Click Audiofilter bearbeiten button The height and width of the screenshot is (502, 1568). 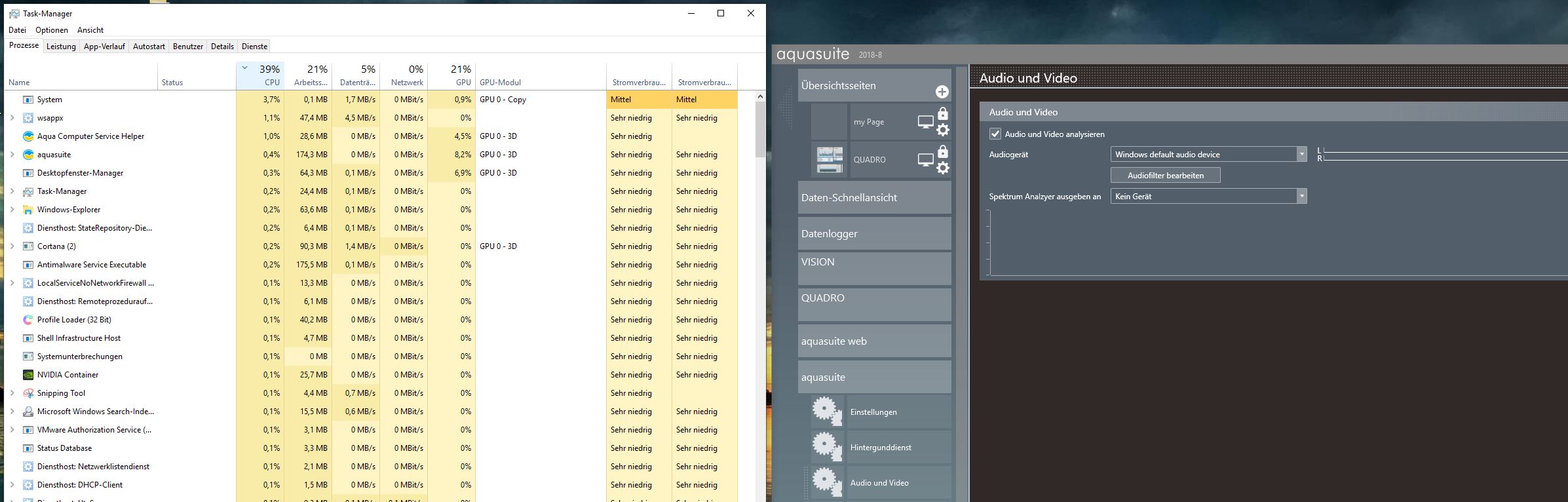(1165, 176)
